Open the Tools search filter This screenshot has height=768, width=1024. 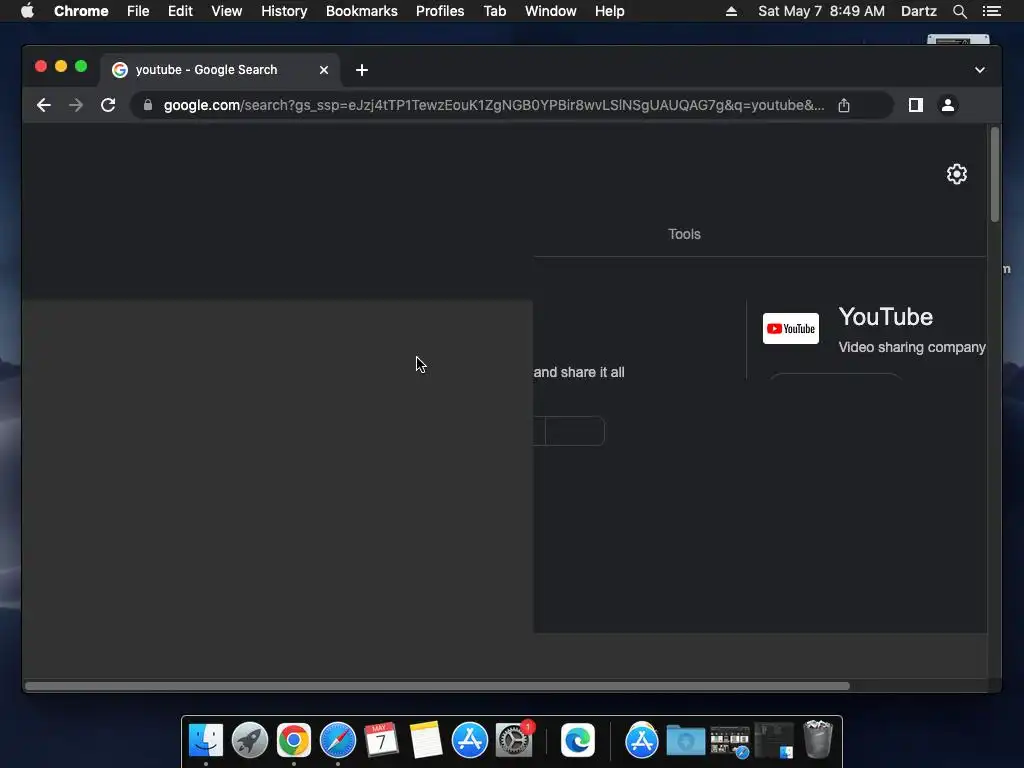[684, 234]
